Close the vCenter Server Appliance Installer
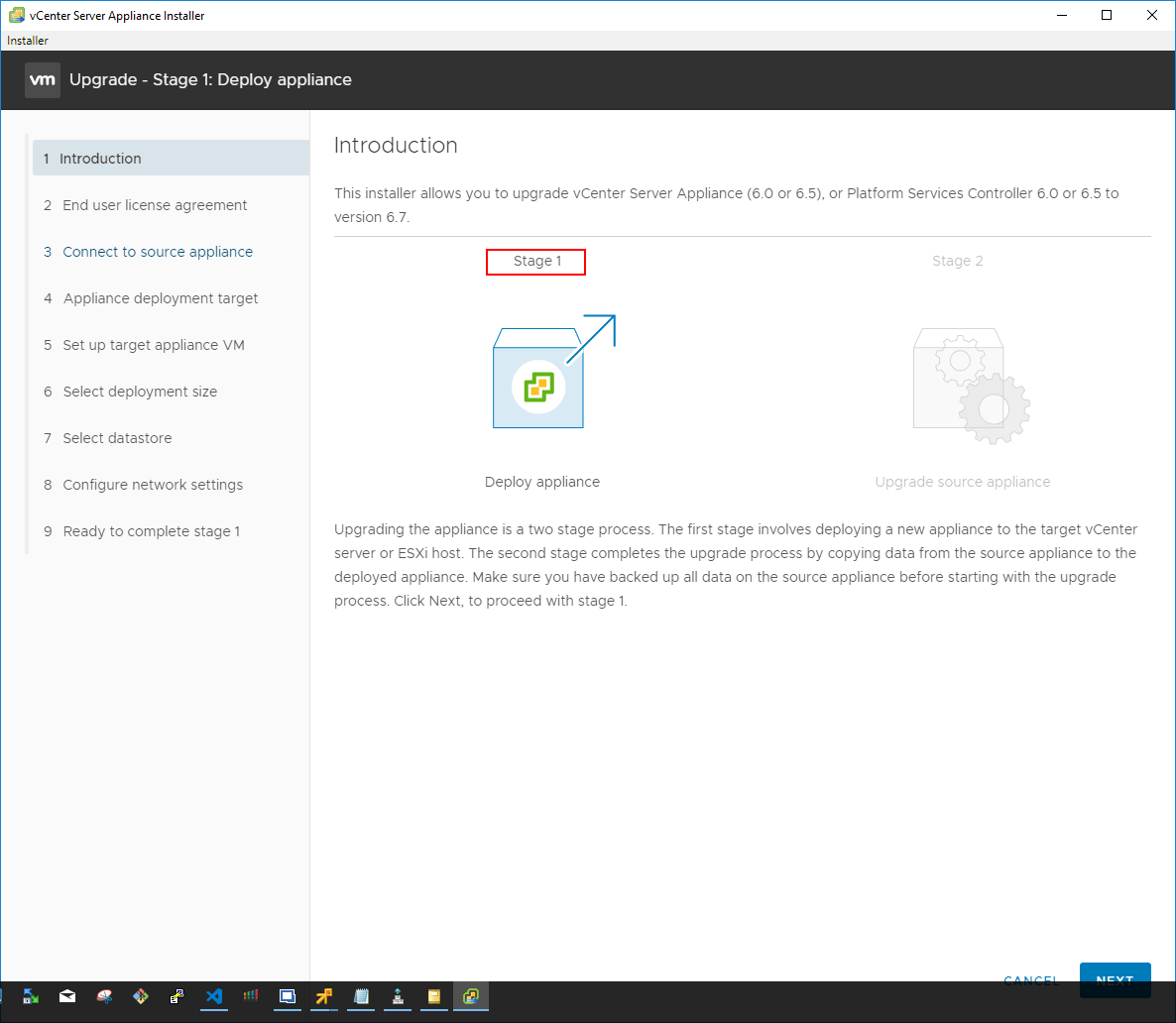The width and height of the screenshot is (1176, 1023). point(1152,15)
